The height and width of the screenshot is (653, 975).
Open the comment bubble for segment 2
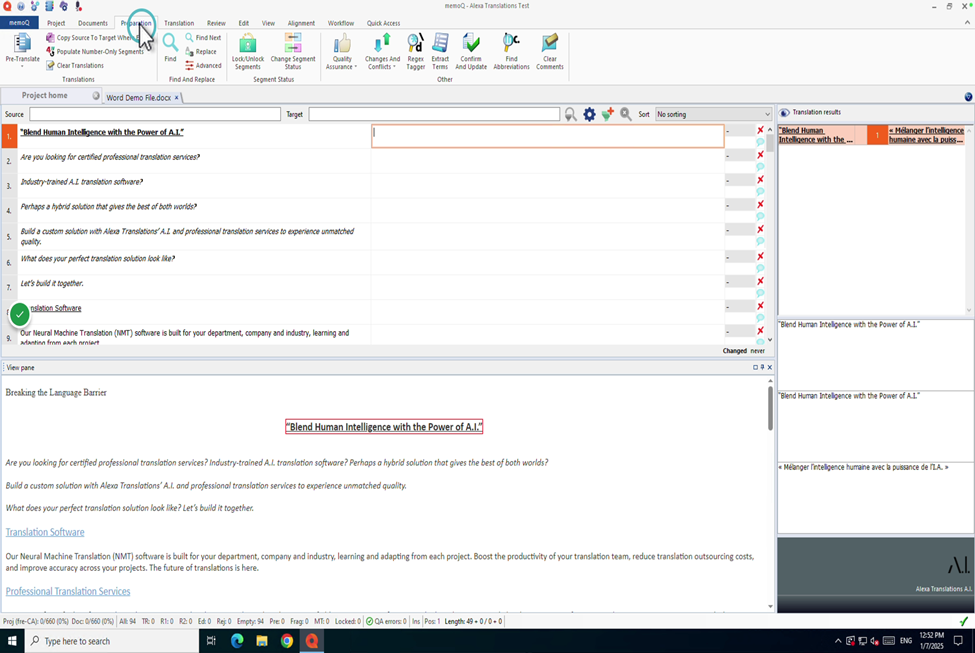(760, 167)
